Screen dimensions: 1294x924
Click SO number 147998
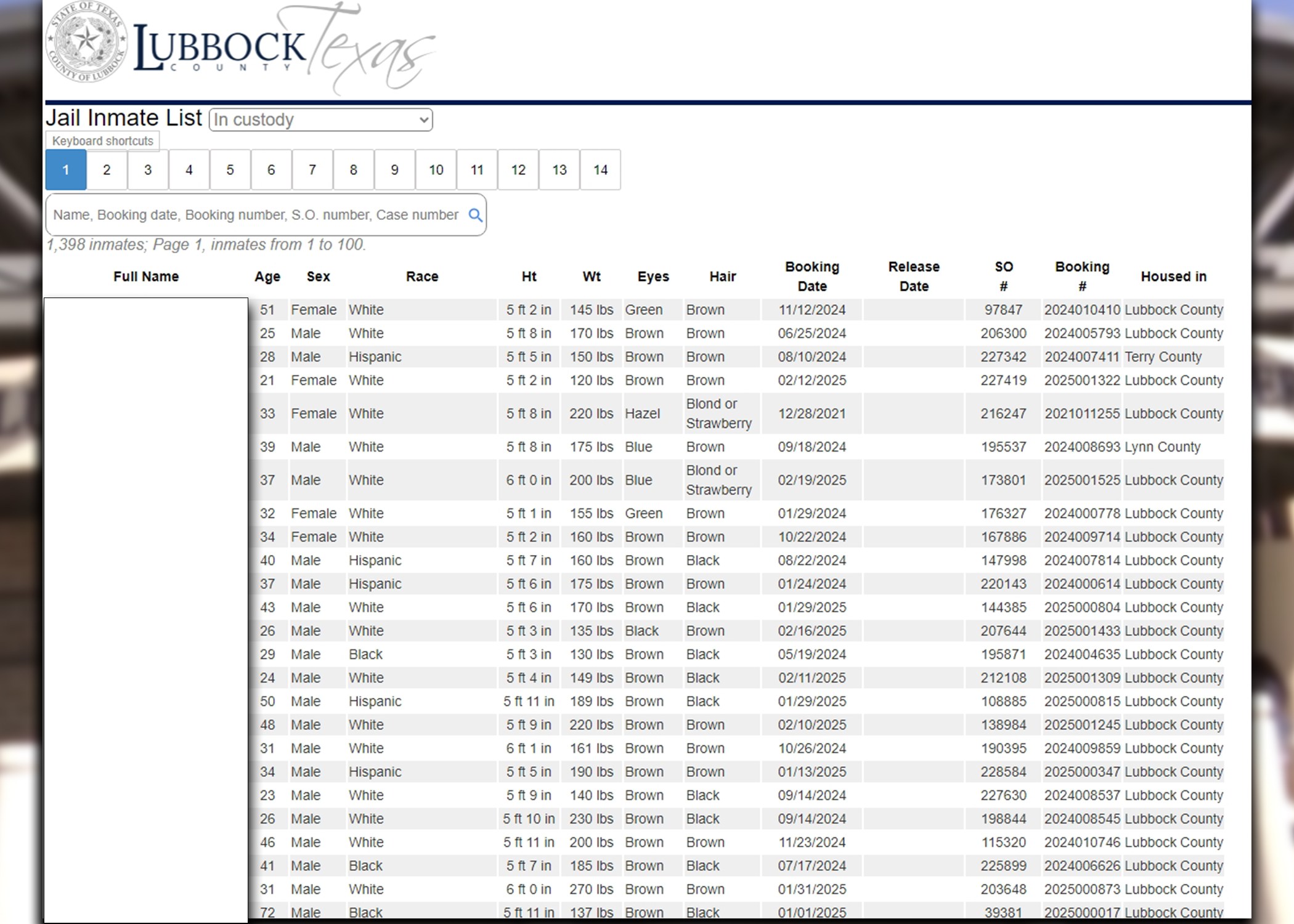click(1004, 560)
